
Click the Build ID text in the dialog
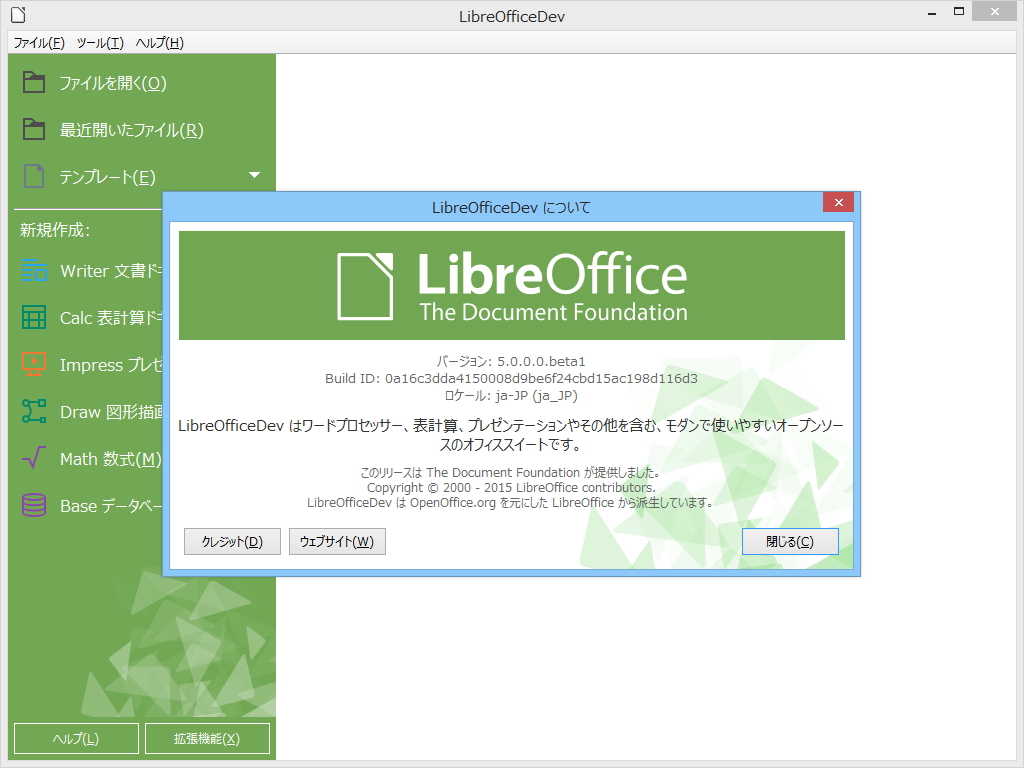pyautogui.click(x=512, y=378)
